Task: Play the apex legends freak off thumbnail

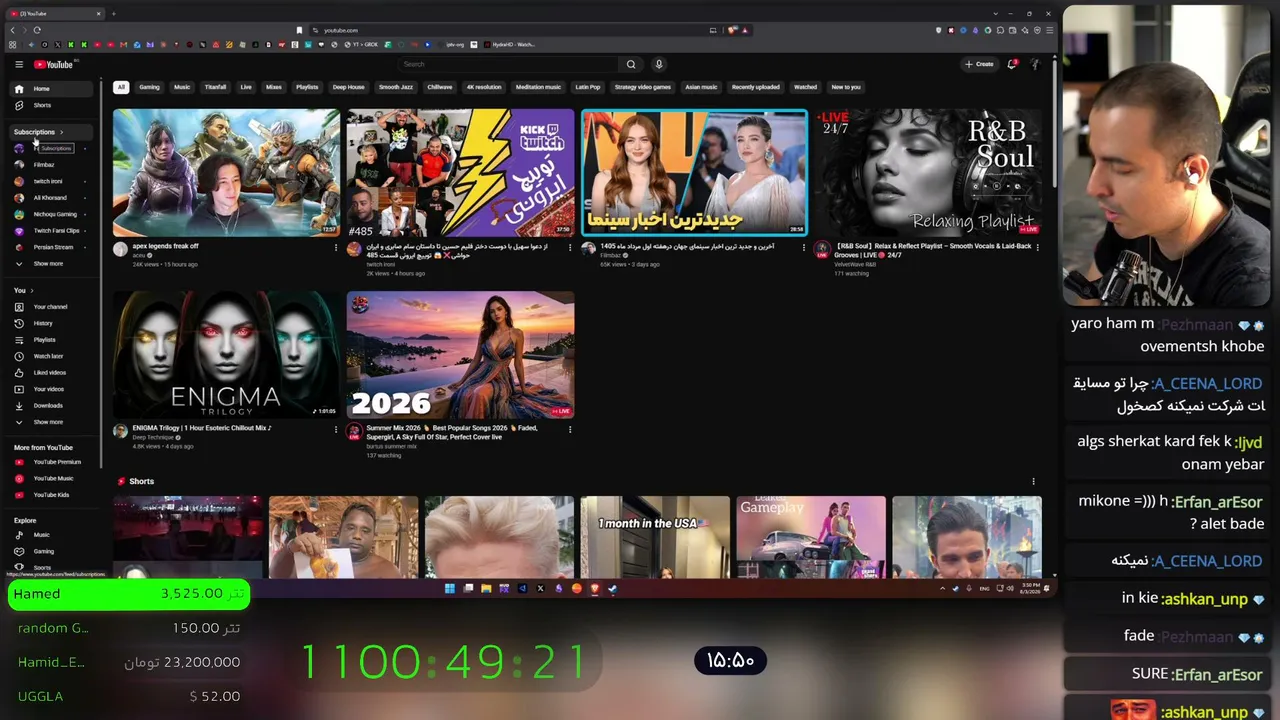Action: (227, 172)
